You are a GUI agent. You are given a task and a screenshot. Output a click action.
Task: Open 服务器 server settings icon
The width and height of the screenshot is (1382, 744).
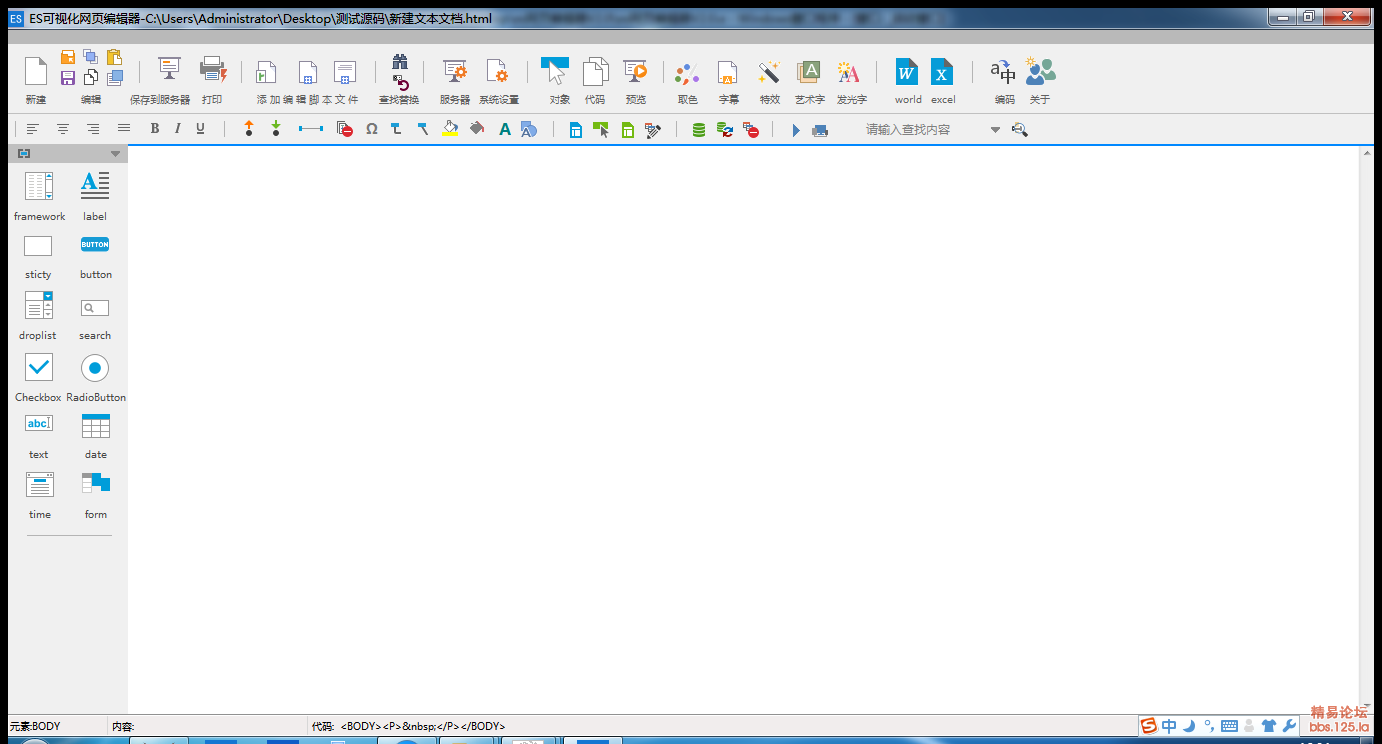(455, 71)
